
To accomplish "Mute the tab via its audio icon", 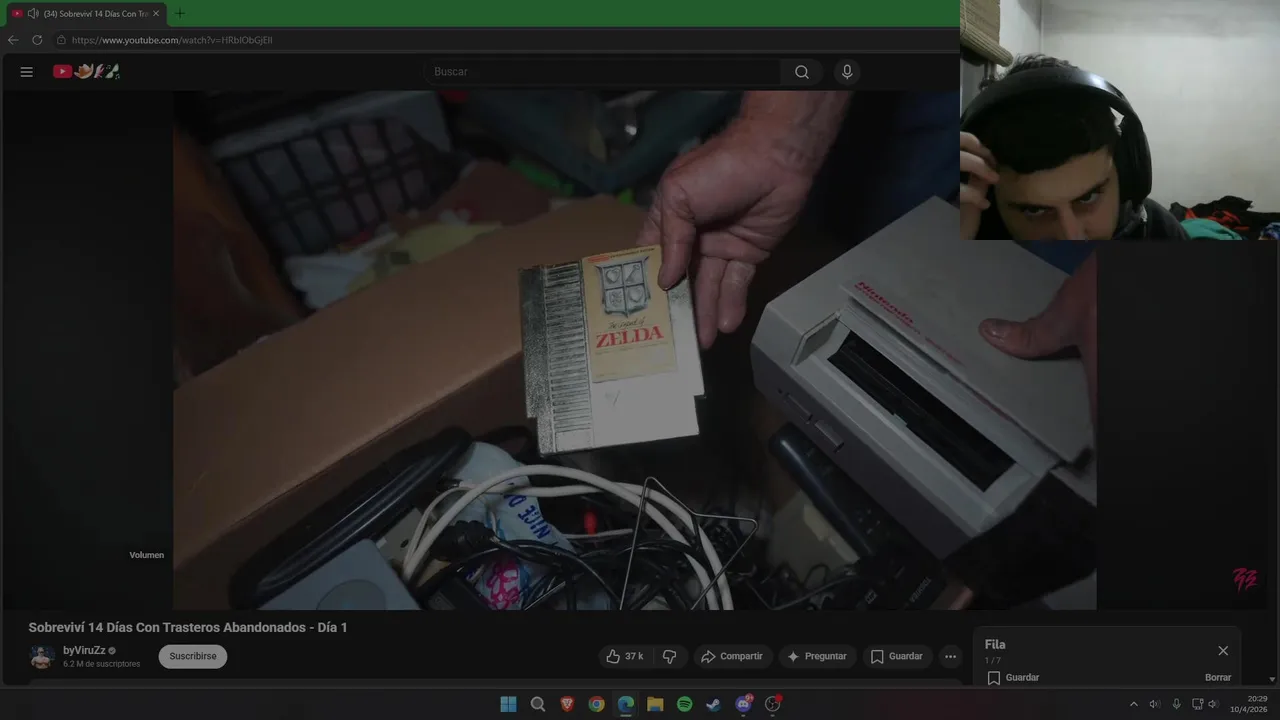I will [33, 14].
